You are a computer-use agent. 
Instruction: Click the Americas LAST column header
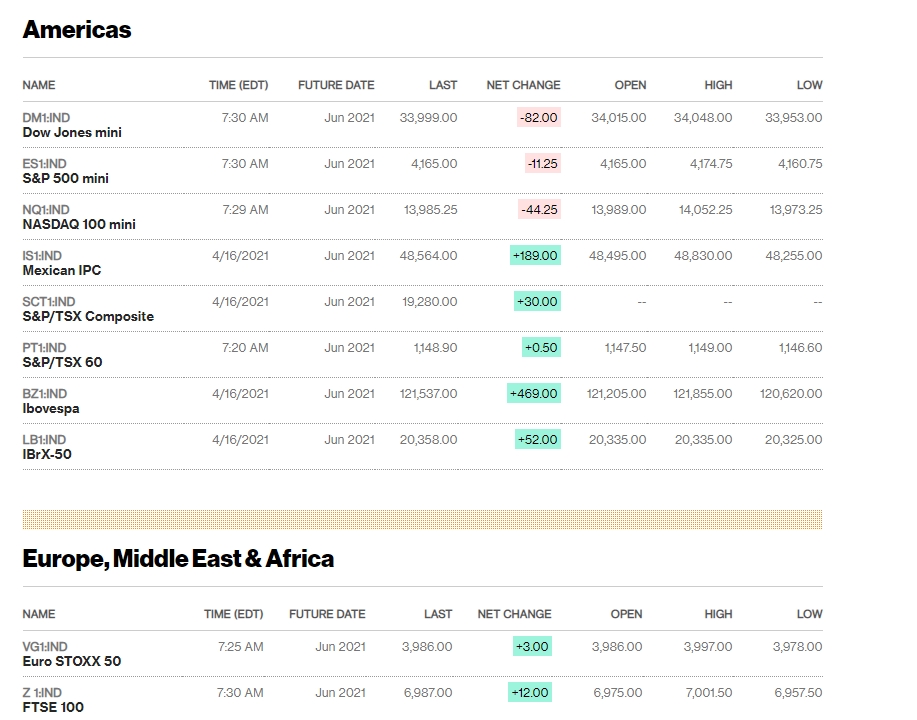(x=443, y=85)
